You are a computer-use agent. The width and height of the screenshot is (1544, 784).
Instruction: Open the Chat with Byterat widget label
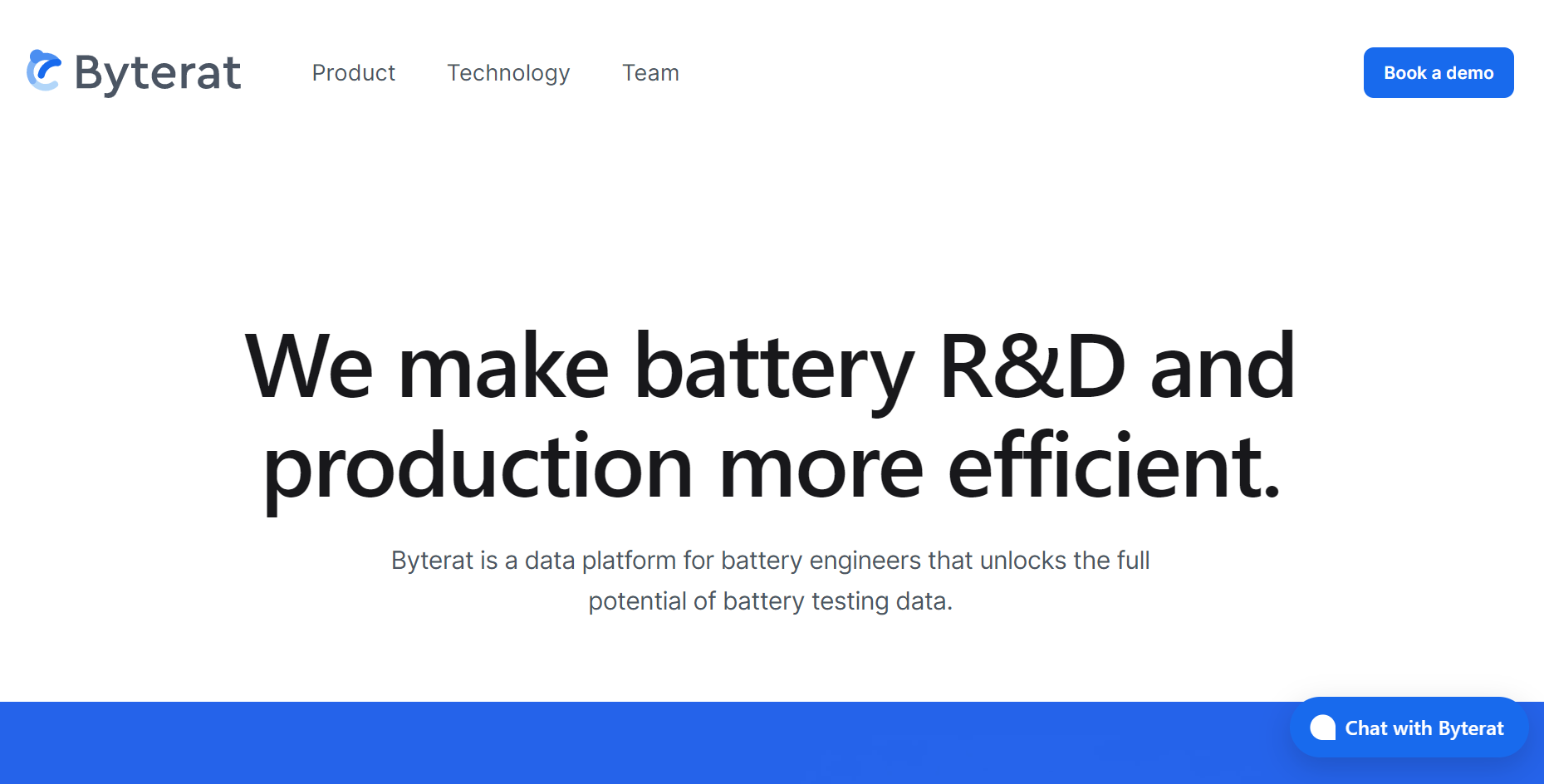click(1424, 728)
